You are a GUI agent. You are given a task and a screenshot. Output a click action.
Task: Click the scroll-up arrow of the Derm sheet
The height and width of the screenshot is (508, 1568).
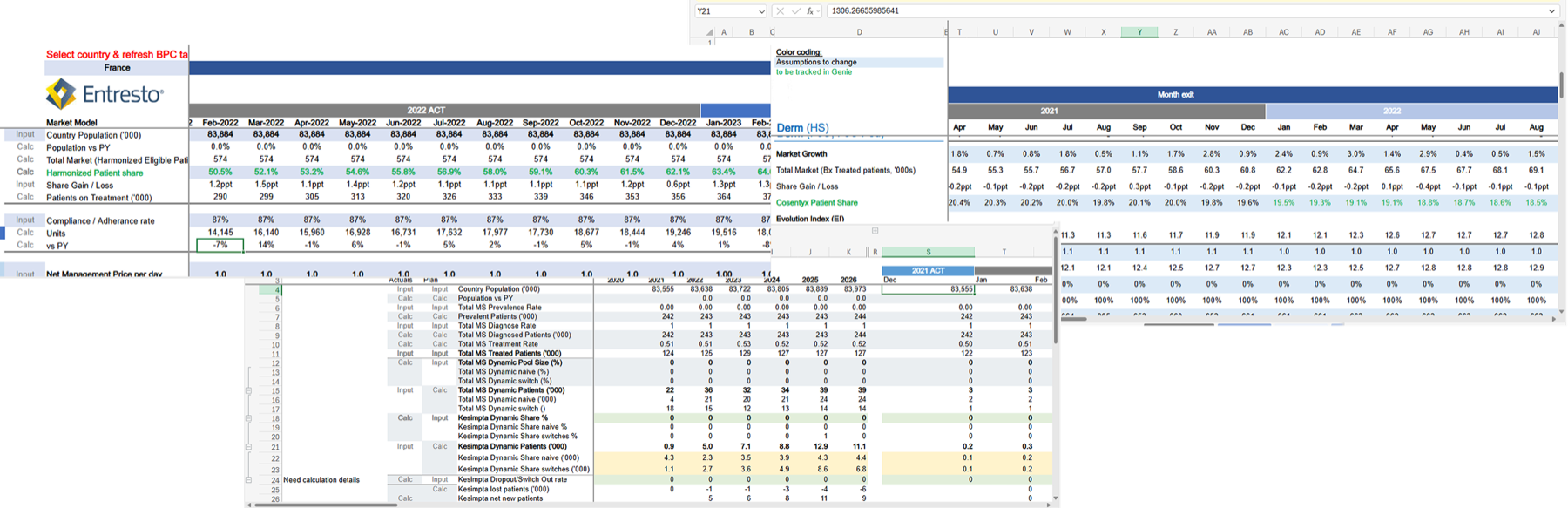pos(1561,25)
